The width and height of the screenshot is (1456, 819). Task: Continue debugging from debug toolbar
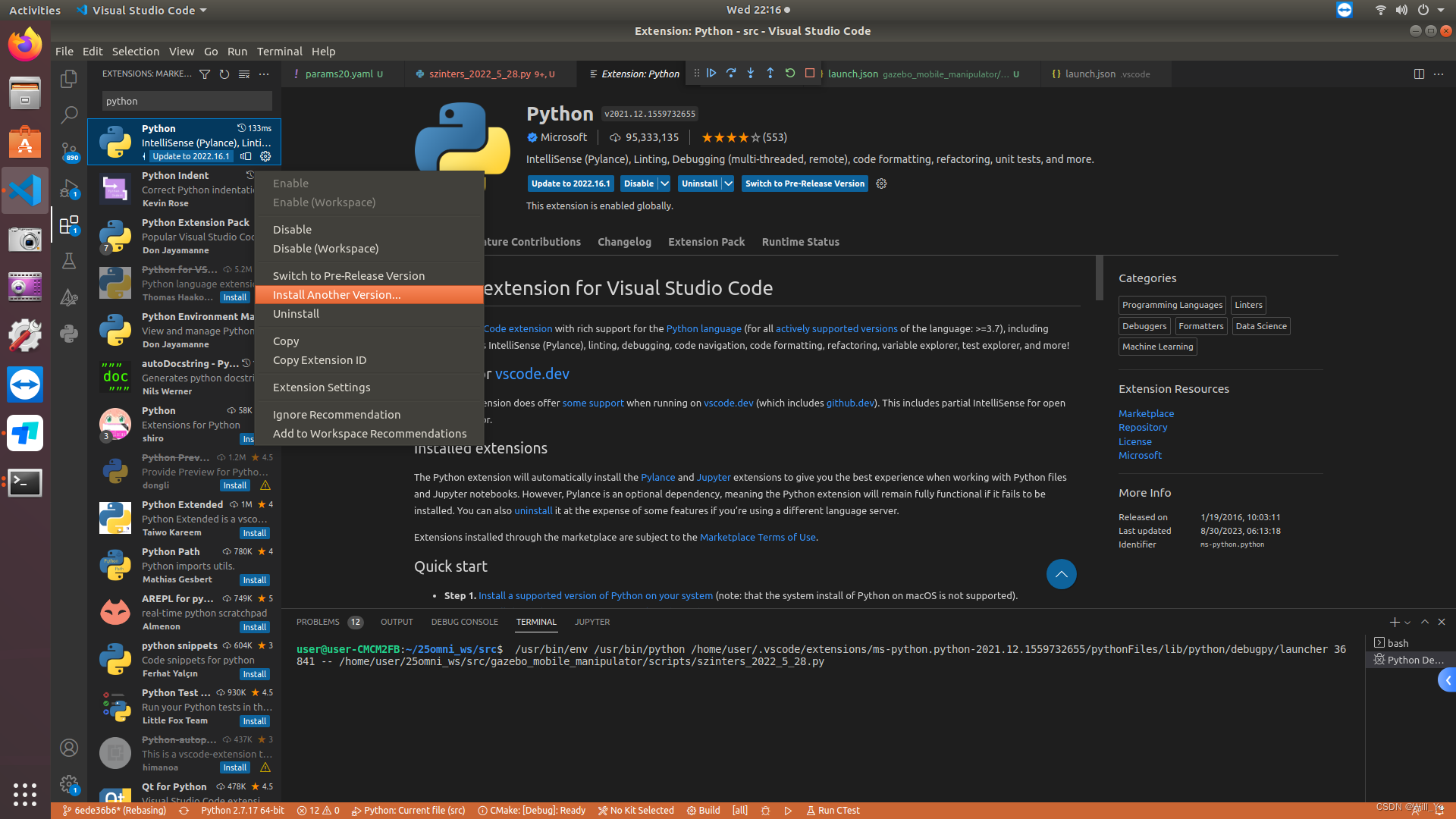click(711, 74)
